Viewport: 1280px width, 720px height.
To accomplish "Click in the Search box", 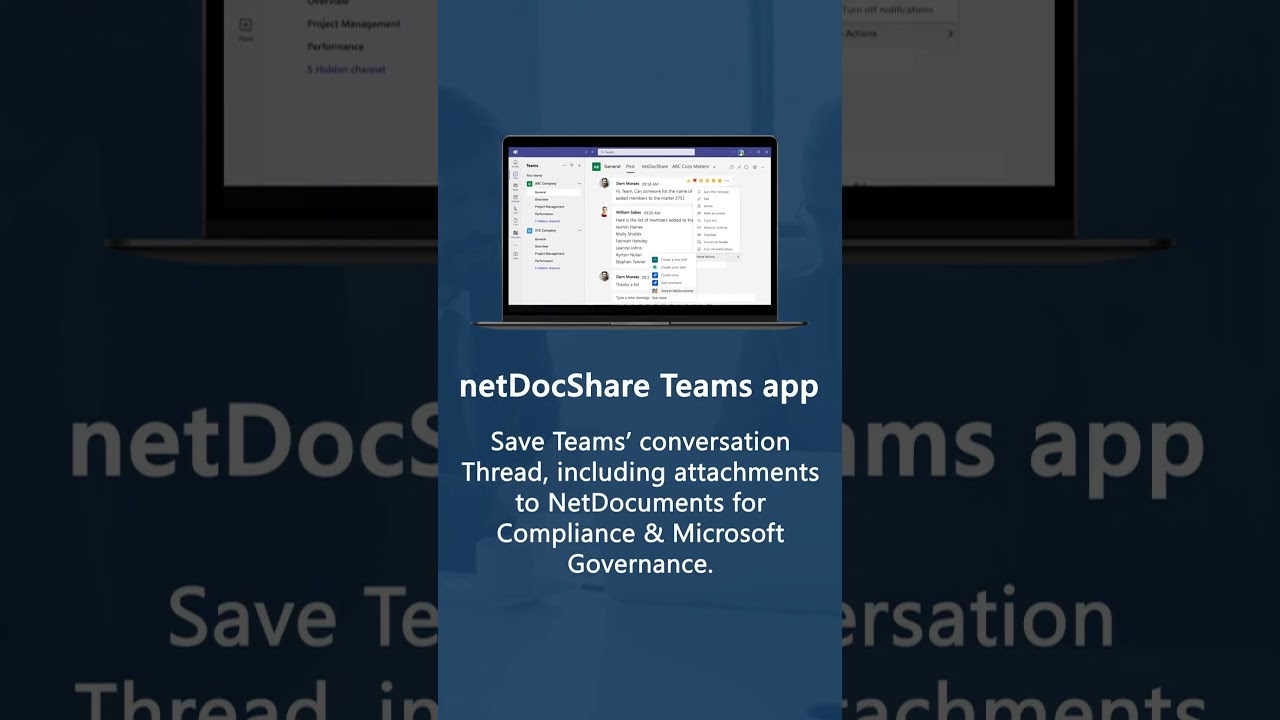I will pos(646,152).
